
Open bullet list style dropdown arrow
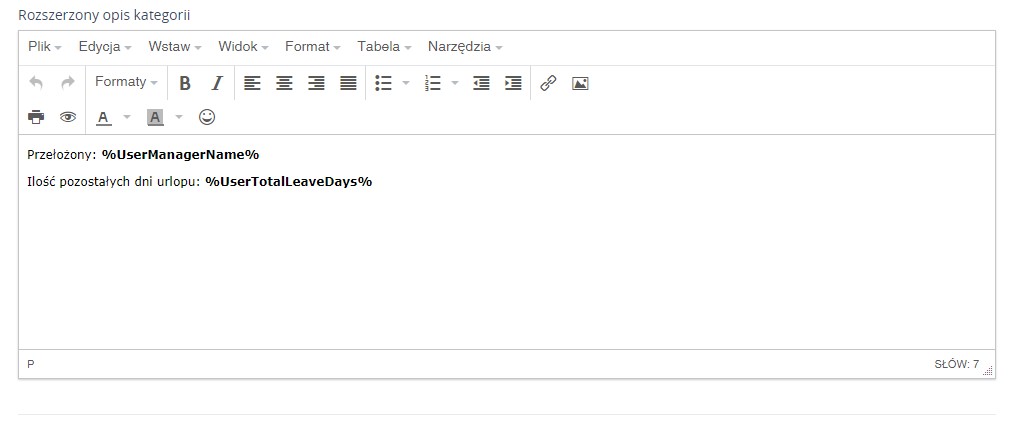pyautogui.click(x=406, y=83)
